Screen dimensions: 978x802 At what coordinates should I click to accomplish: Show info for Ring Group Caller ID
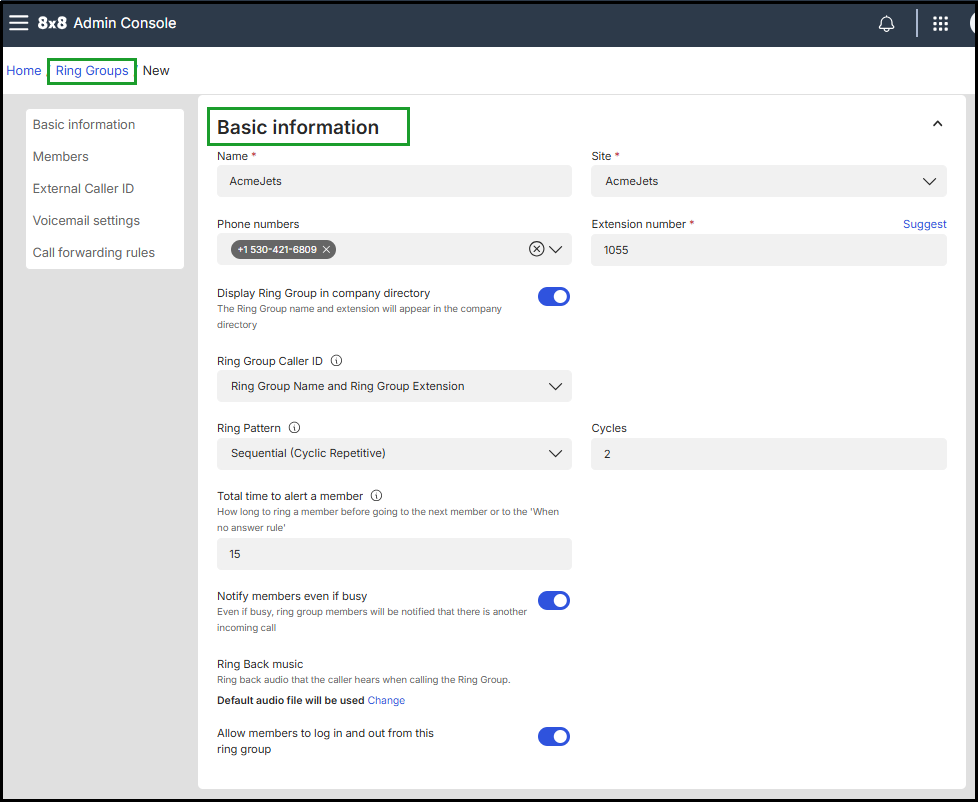coord(336,361)
